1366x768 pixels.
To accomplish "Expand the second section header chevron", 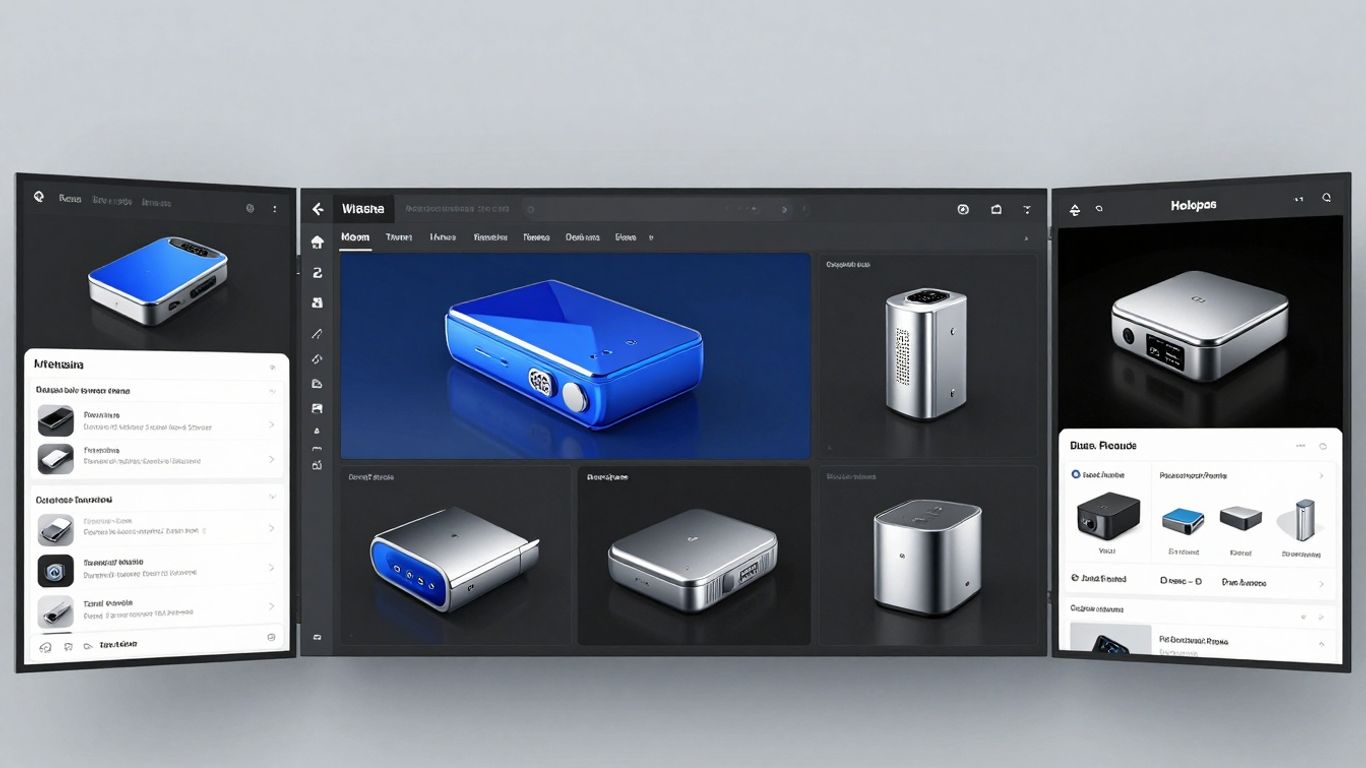I will pos(270,498).
